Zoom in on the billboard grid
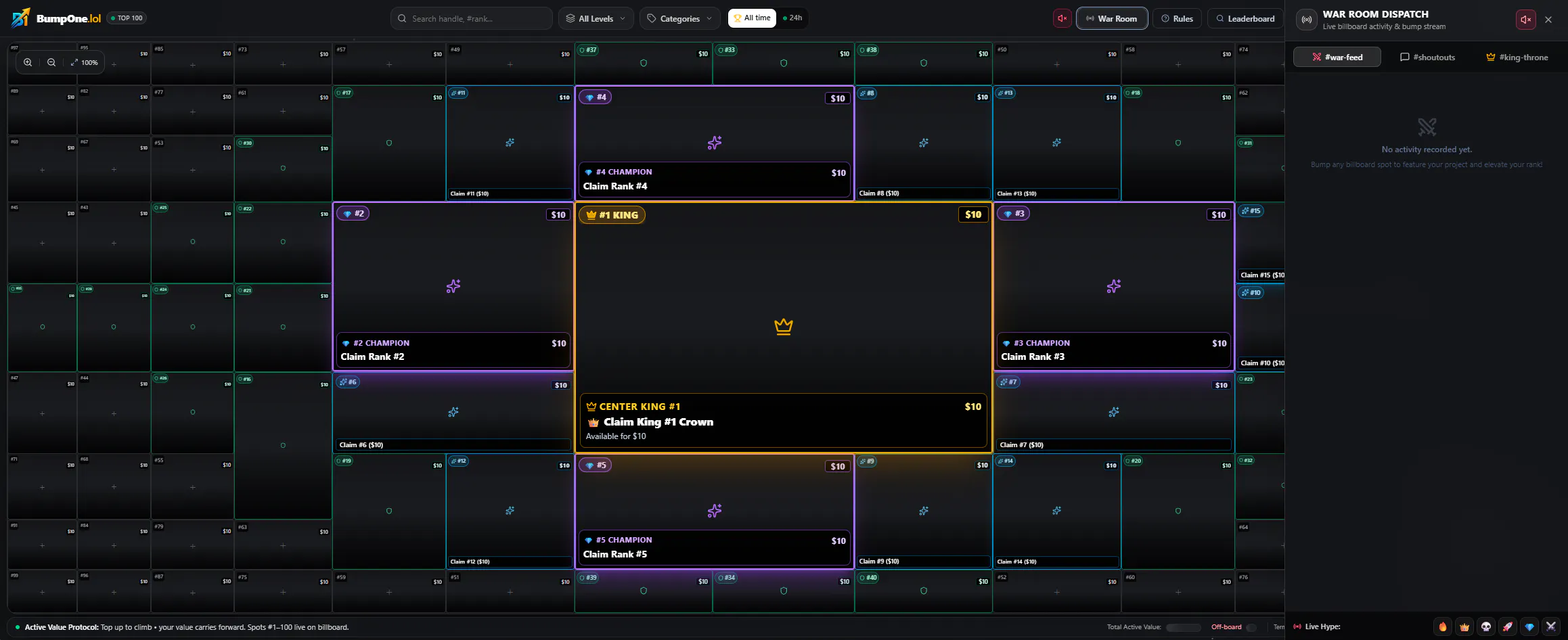The height and width of the screenshot is (640, 1568). pos(28,62)
